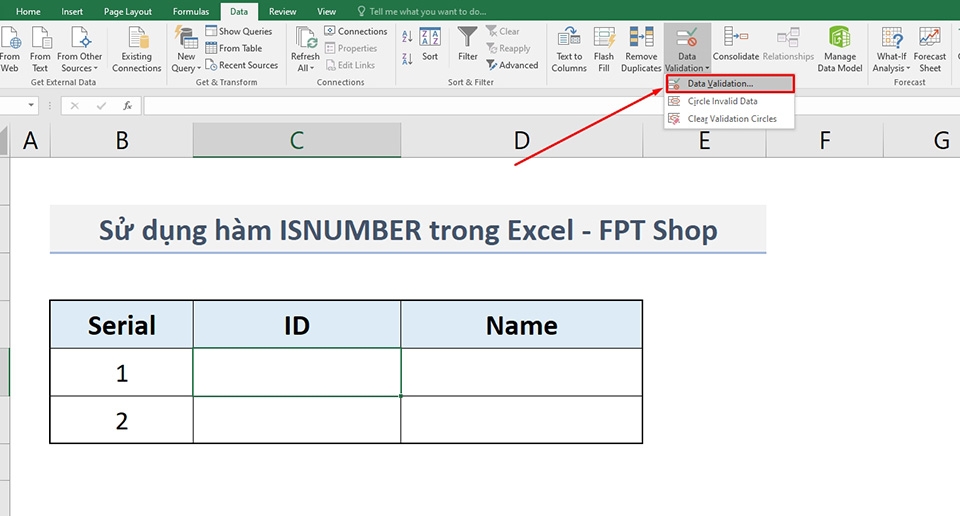
Task: Click Advanced filter
Action: click(x=512, y=65)
